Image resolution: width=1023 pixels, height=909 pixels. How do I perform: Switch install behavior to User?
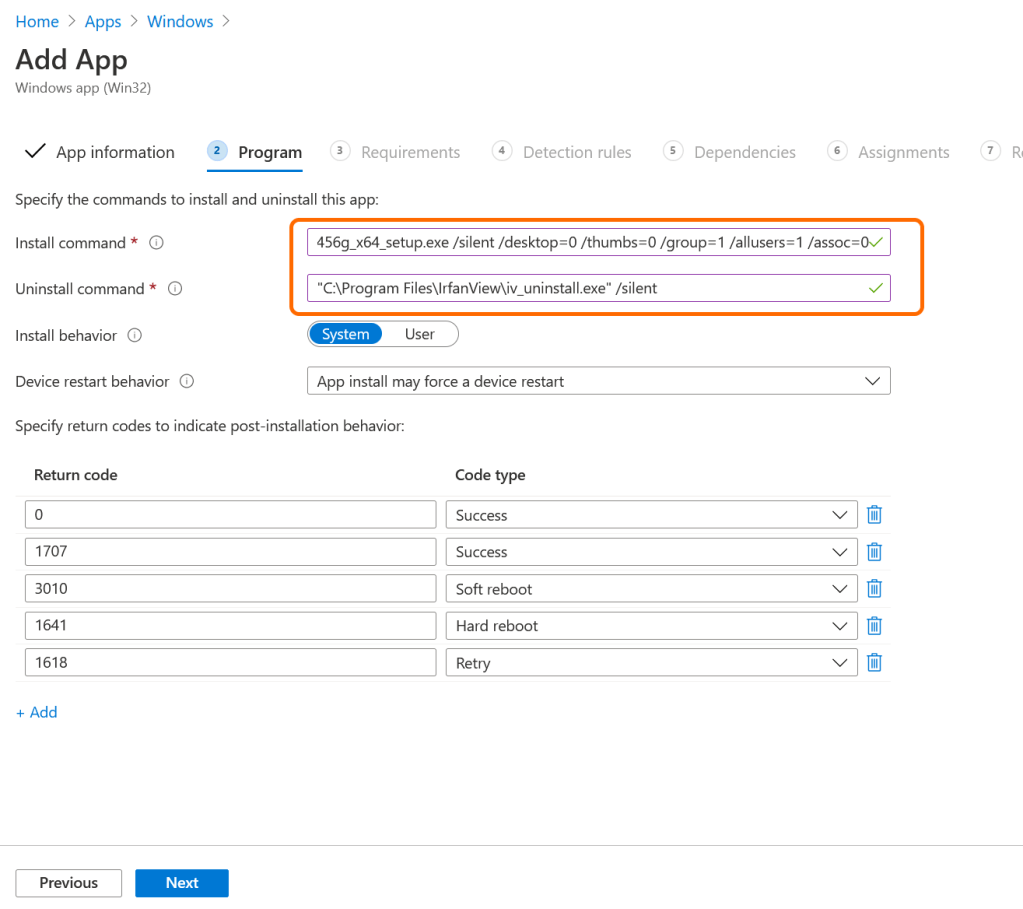coord(420,334)
